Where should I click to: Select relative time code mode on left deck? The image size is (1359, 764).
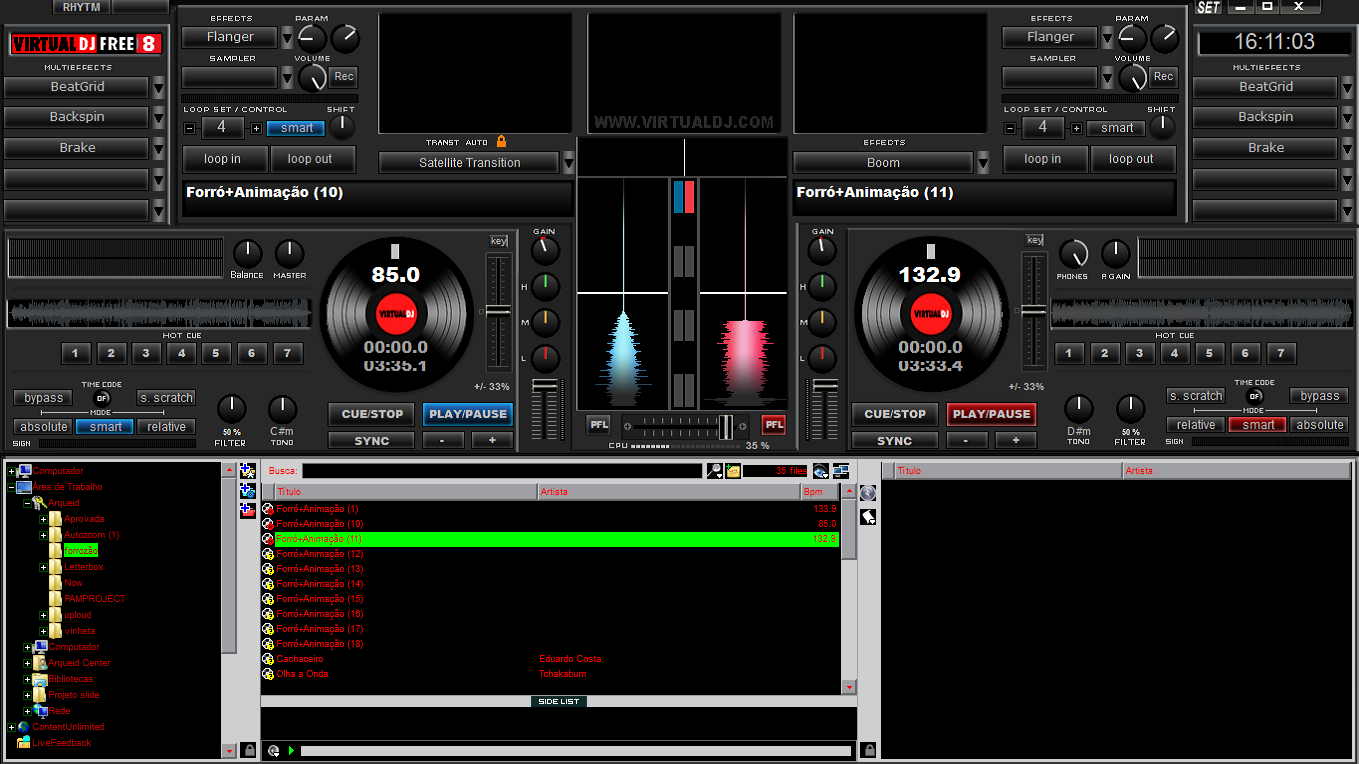[x=166, y=426]
